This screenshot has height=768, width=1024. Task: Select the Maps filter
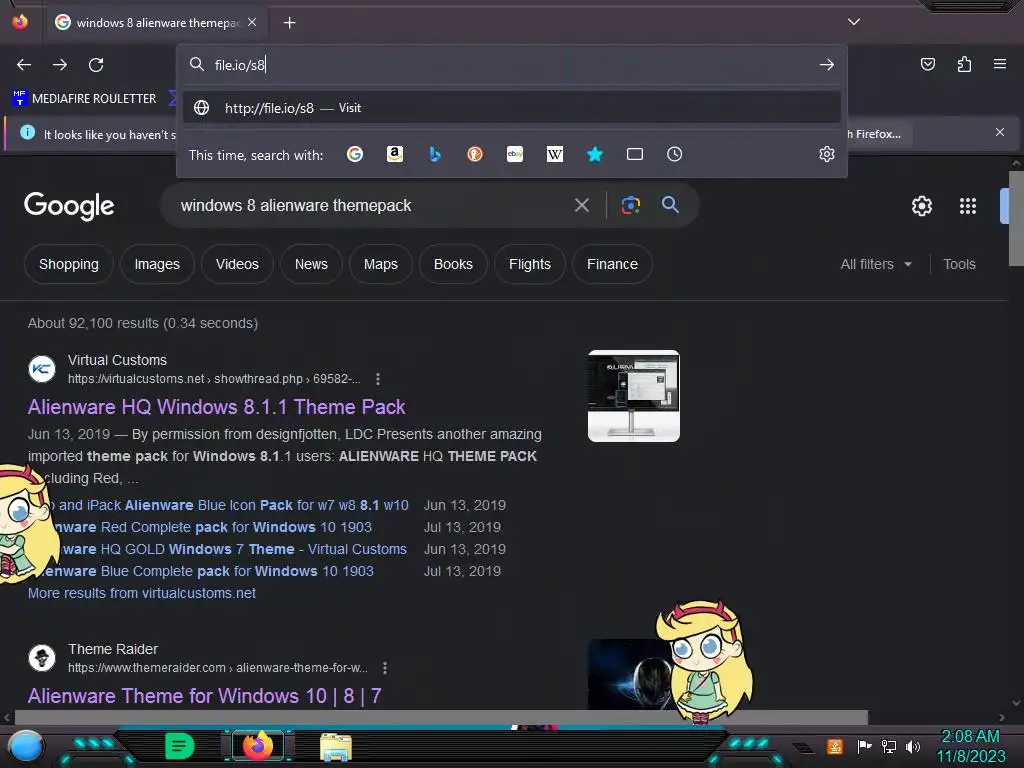click(x=381, y=264)
